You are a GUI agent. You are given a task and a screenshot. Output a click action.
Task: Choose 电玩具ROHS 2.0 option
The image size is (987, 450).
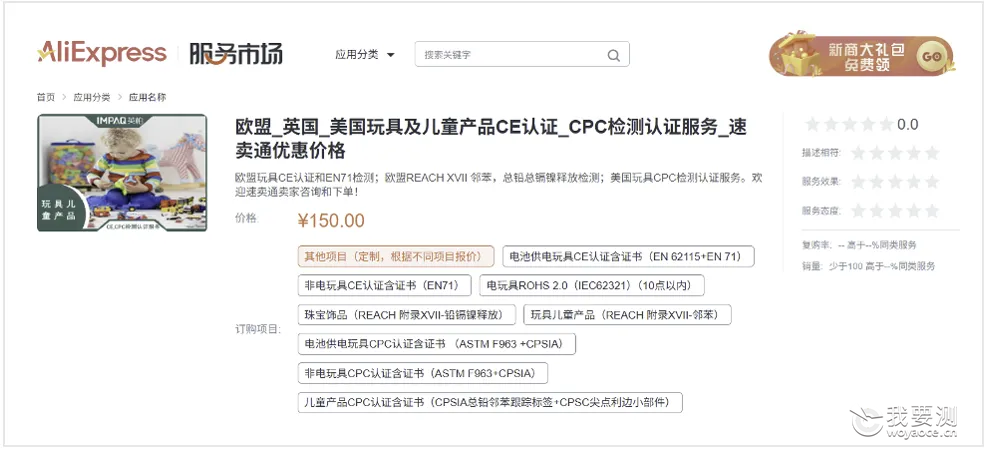coord(592,285)
